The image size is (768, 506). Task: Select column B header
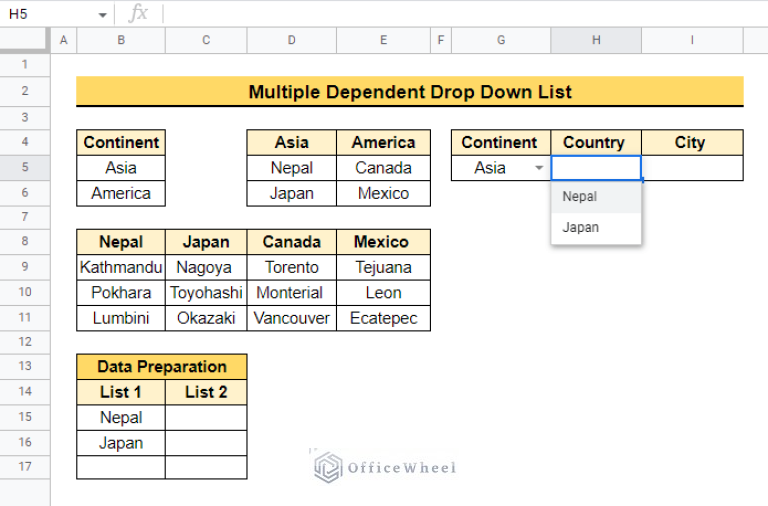(x=121, y=40)
